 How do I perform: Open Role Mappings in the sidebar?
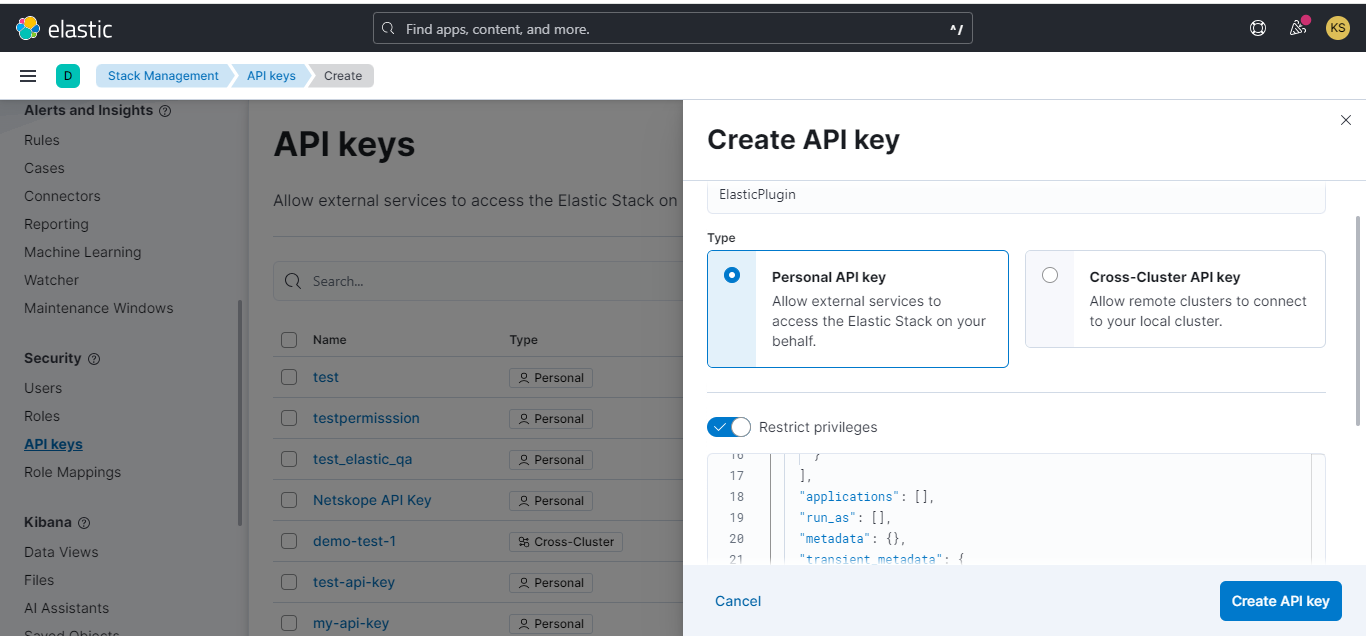pos(72,472)
